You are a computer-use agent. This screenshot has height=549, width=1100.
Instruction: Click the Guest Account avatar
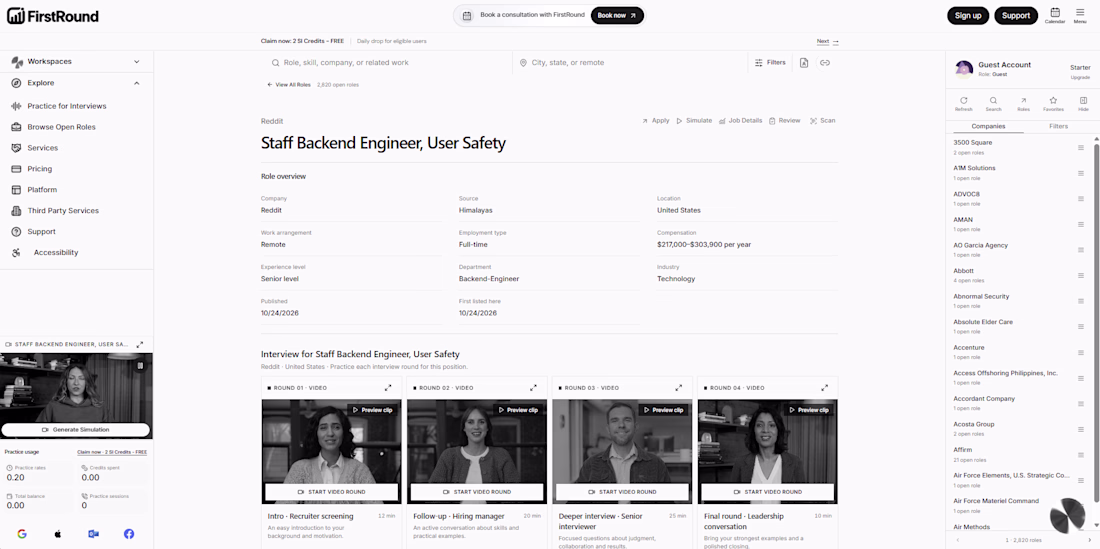click(x=964, y=68)
